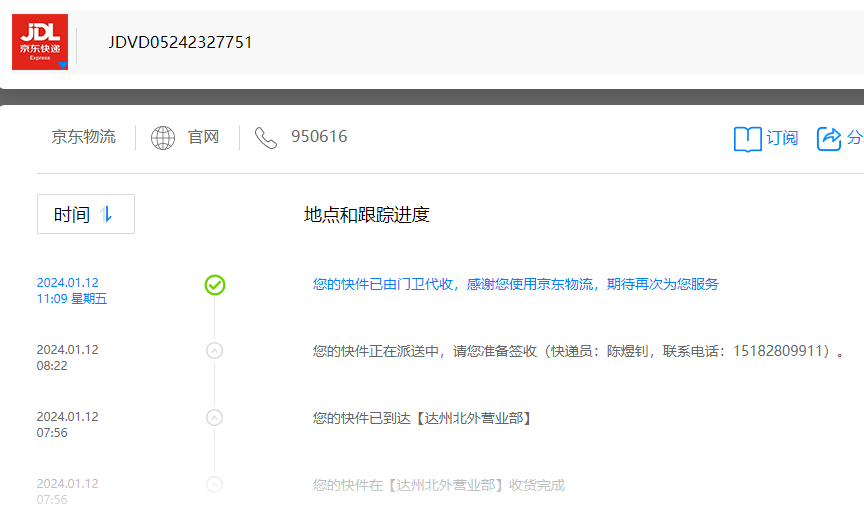Viewport: 864px width, 532px height.
Task: Click the phone number 950616
Action: coord(319,137)
